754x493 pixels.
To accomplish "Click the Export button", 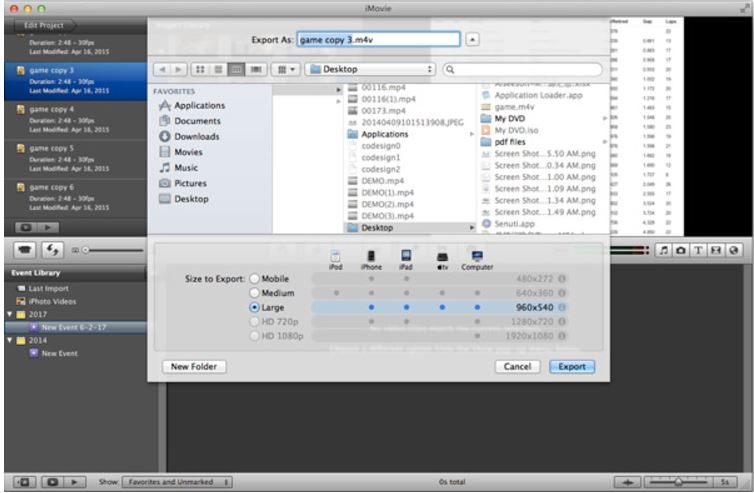I will [572, 367].
